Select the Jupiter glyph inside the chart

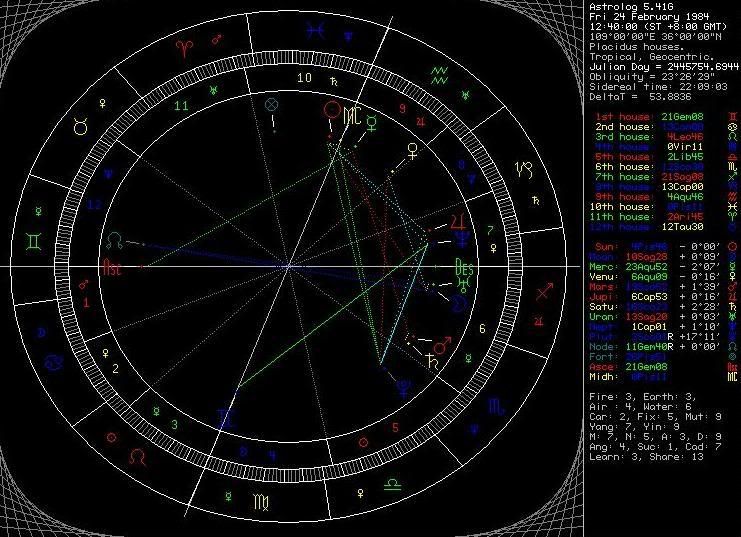pos(458,219)
